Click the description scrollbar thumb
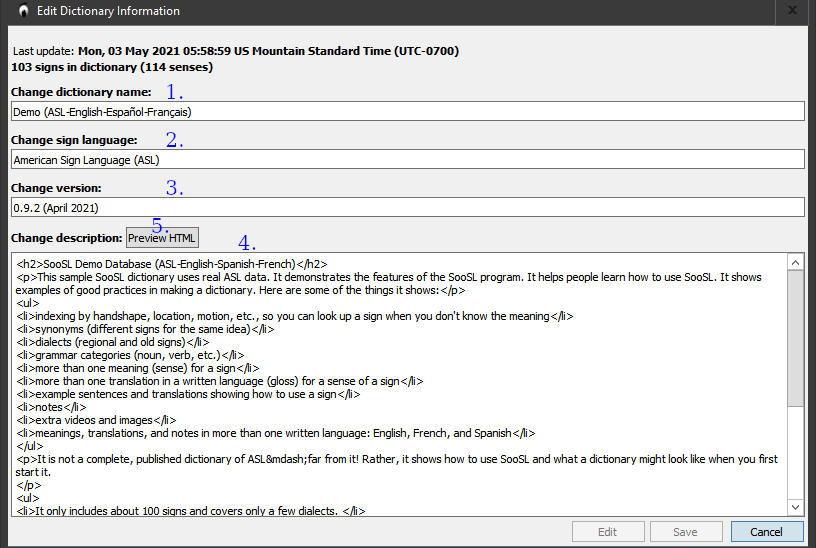This screenshot has height=548, width=816. tap(795, 338)
